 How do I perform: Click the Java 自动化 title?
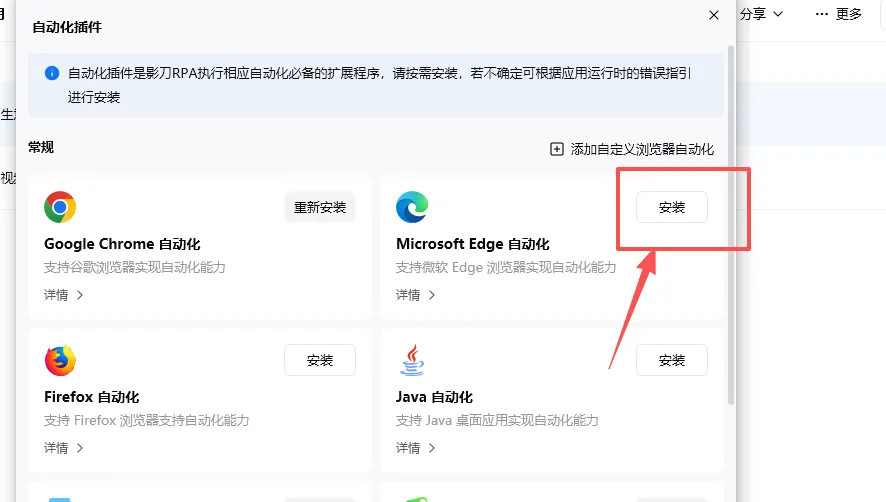[x=434, y=397]
